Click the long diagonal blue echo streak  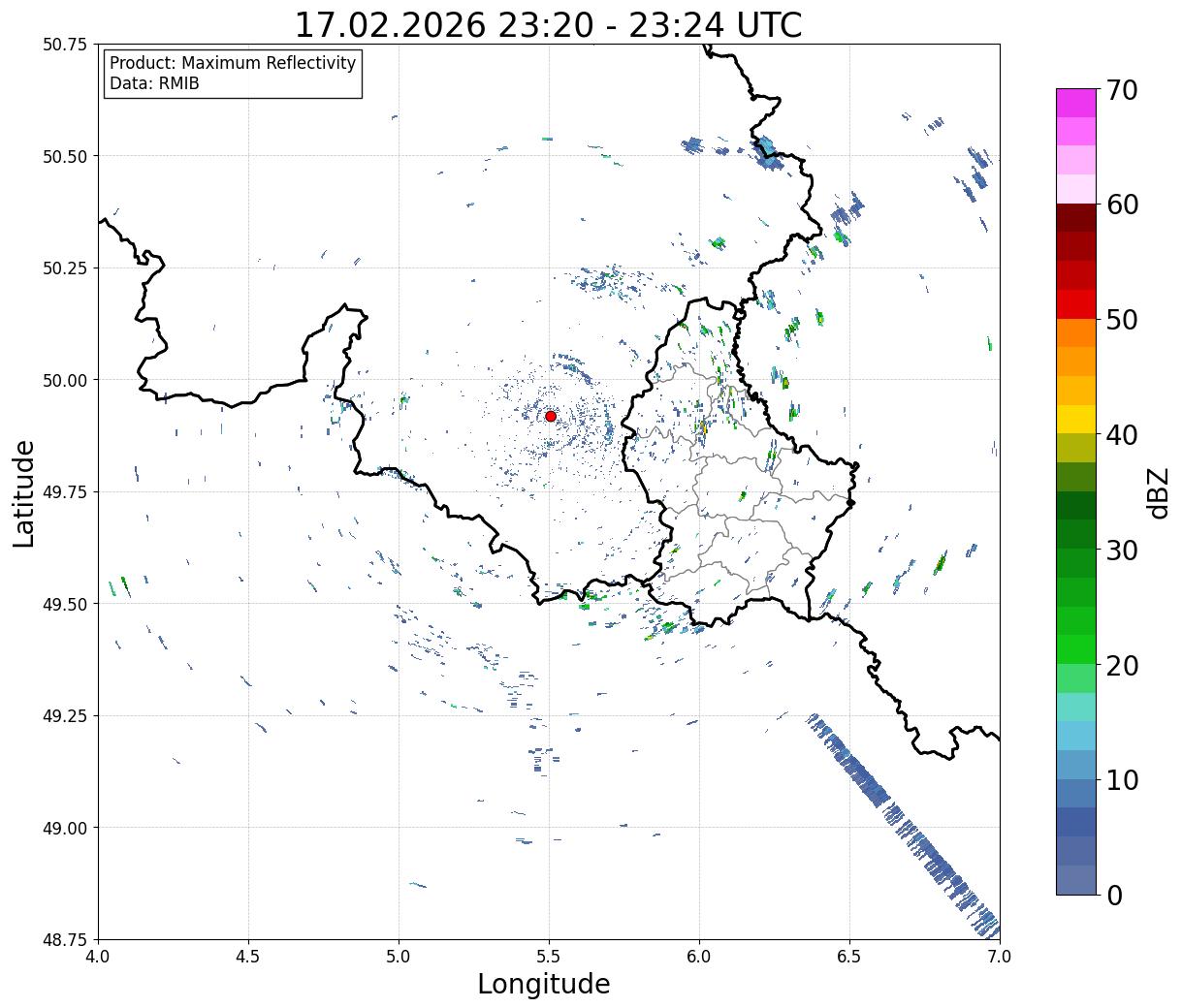click(x=902, y=825)
